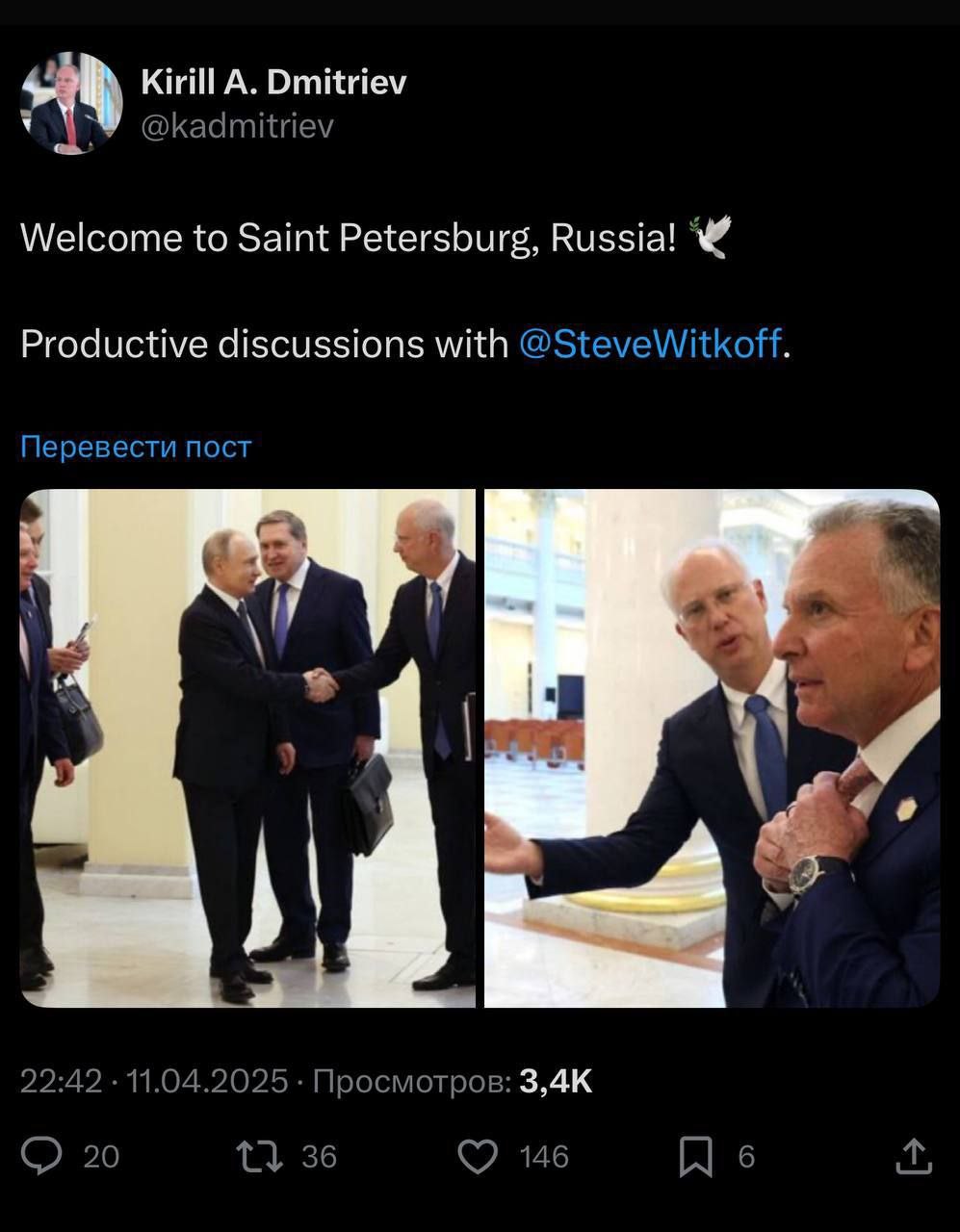Open the share upload icon
960x1232 pixels.
pos(914,1156)
